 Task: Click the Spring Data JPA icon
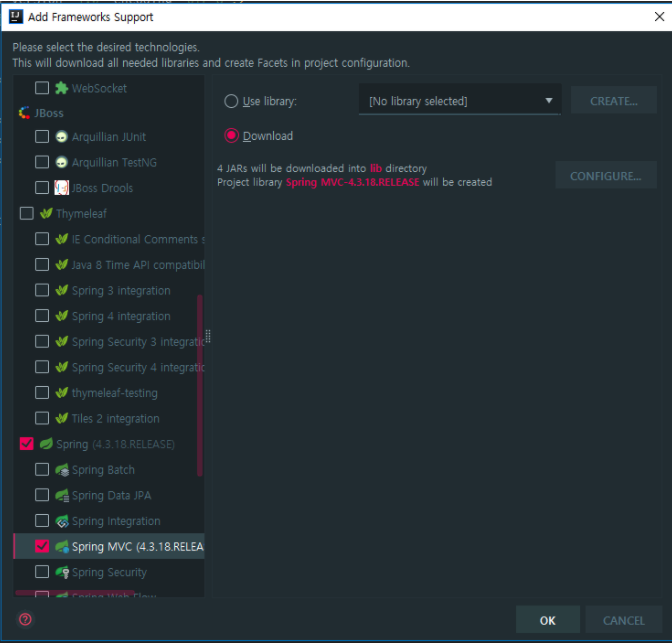pos(62,496)
